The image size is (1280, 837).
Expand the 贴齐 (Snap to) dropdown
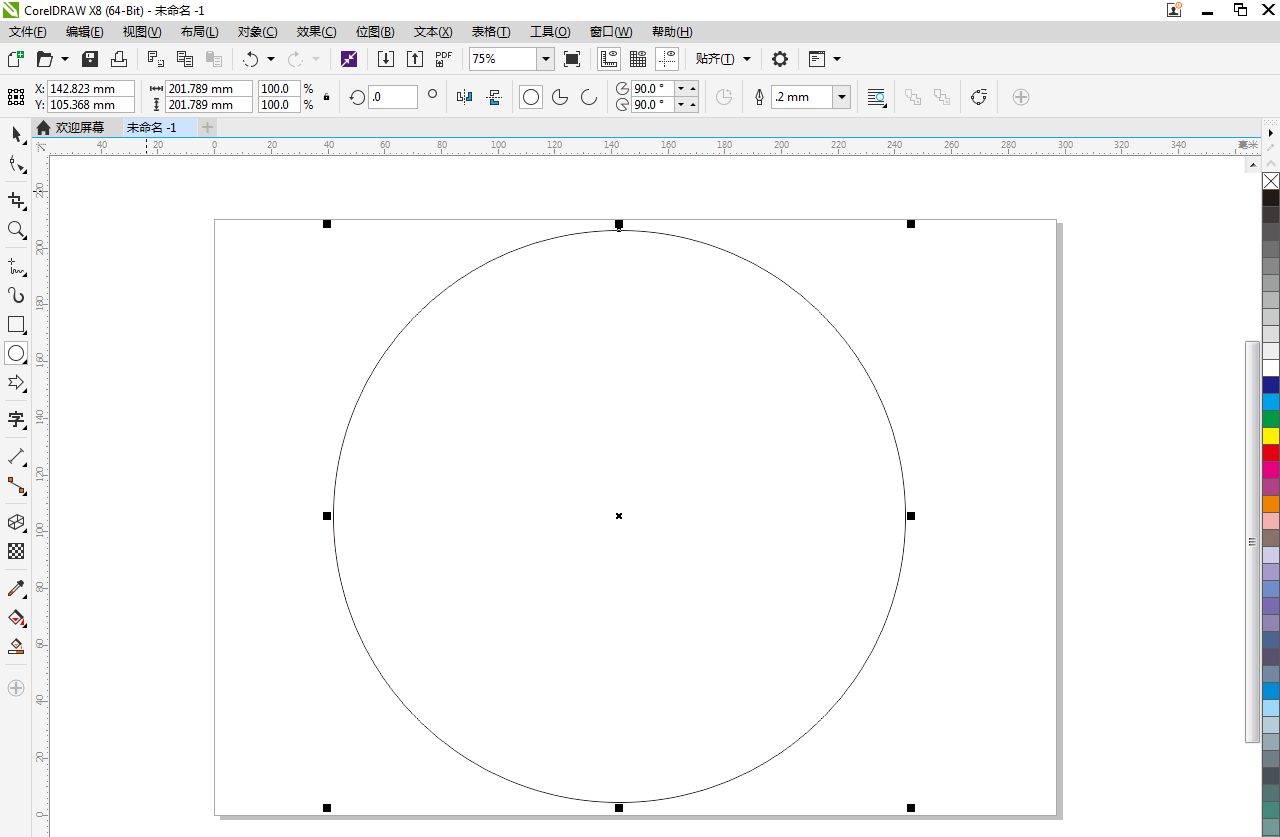coord(747,59)
